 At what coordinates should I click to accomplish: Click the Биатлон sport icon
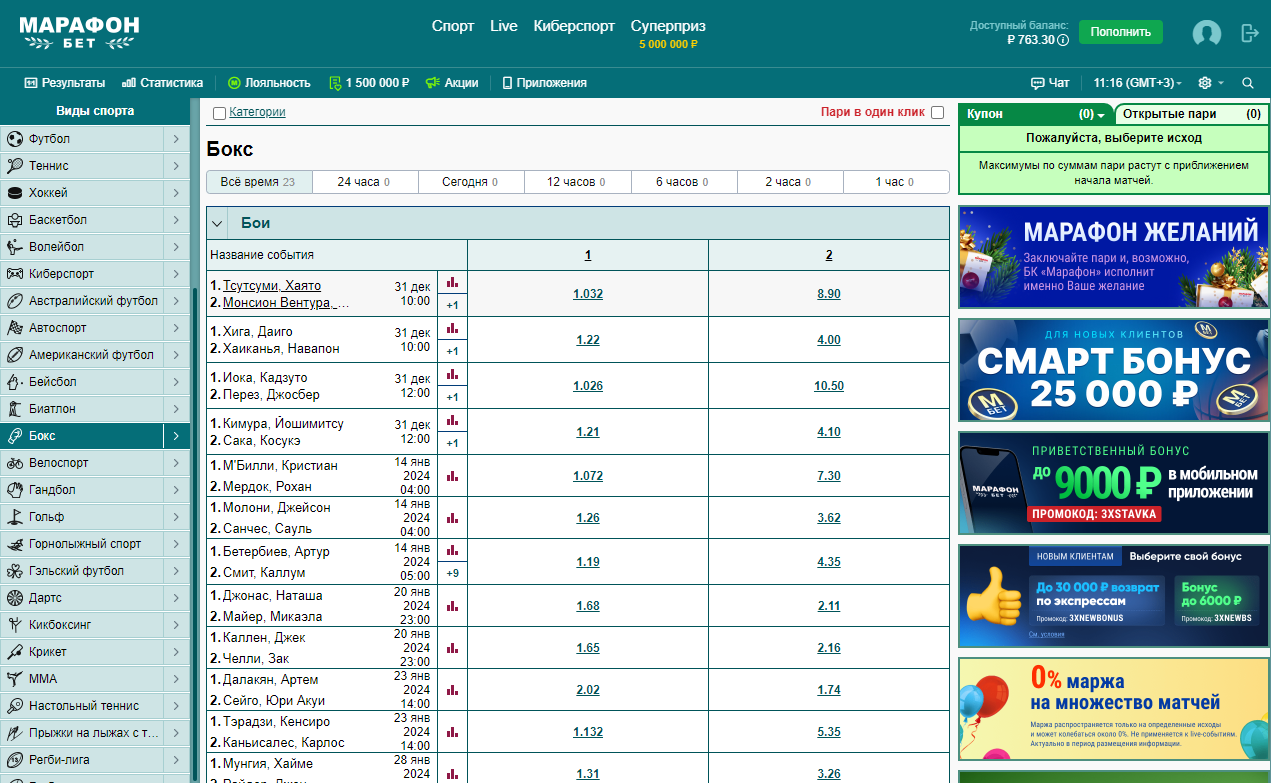pos(15,409)
